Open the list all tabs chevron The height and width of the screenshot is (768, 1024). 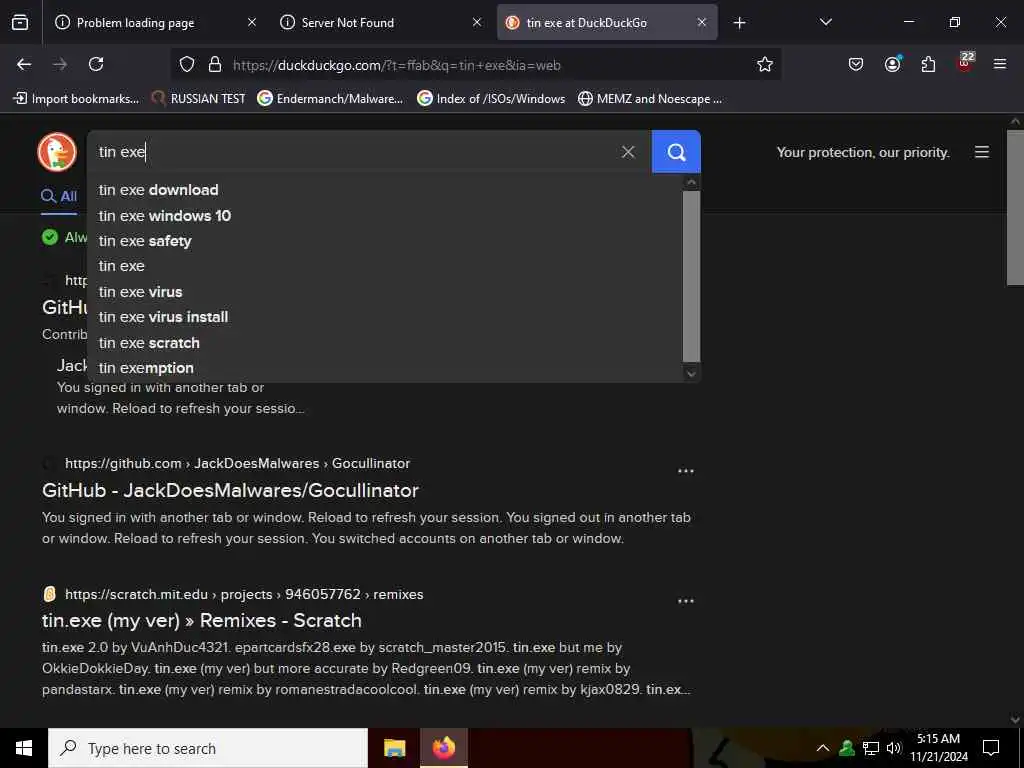825,22
